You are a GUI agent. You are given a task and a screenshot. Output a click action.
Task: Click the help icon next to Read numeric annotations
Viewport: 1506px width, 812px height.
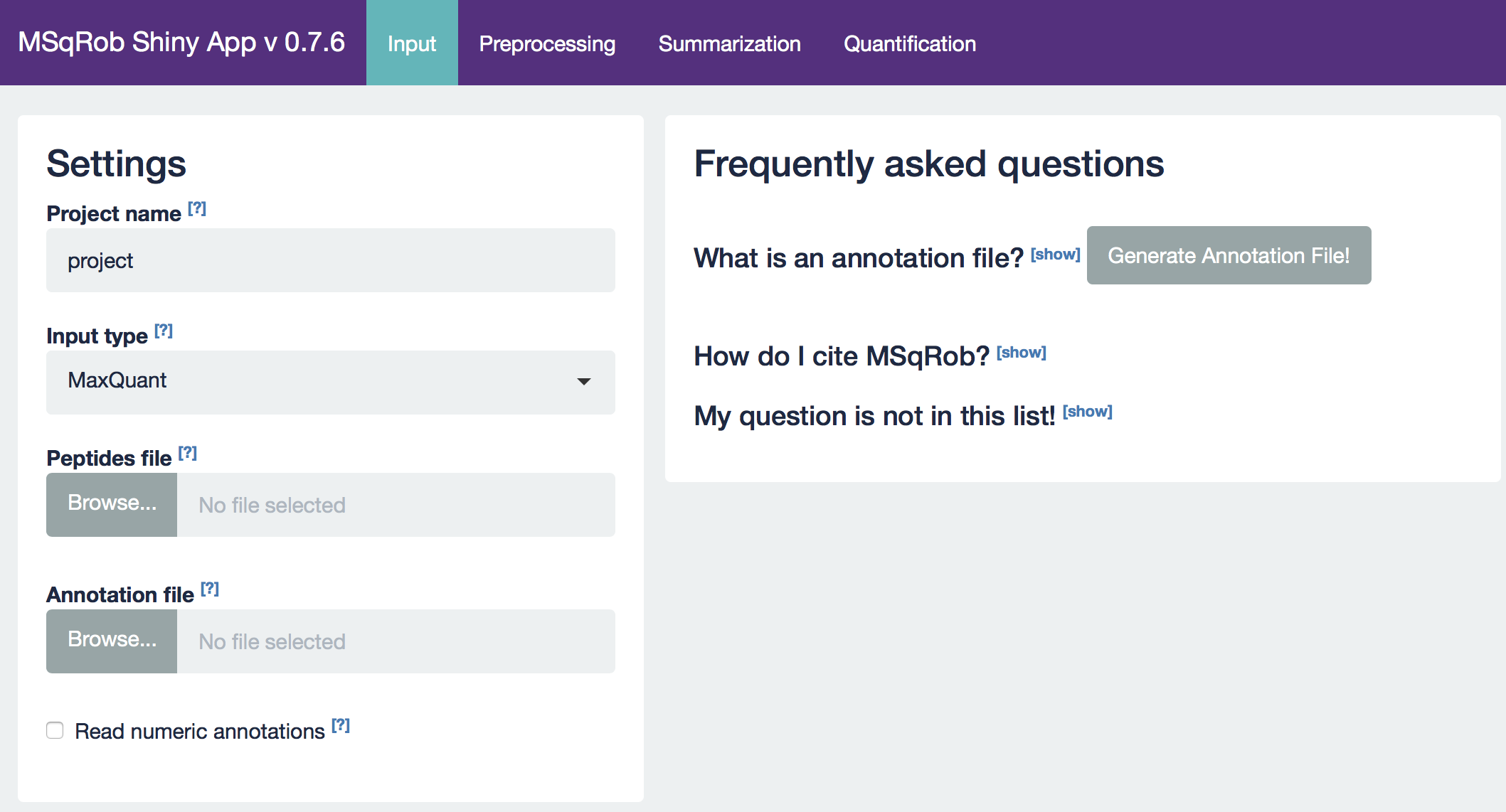pyautogui.click(x=341, y=727)
